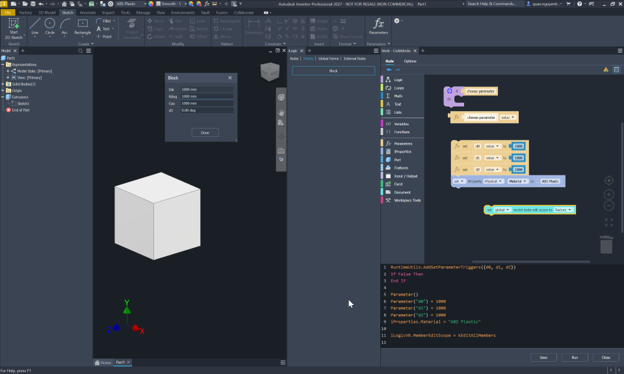Open the Lists block category
The image size is (624, 374).
pyautogui.click(x=402, y=112)
